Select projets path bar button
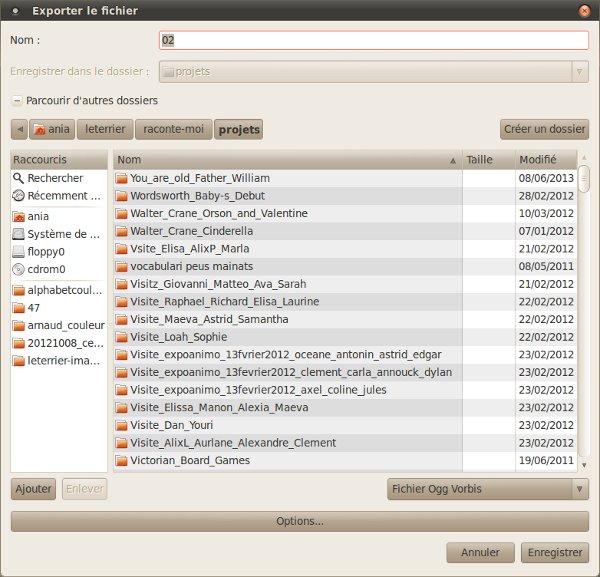 click(x=238, y=129)
